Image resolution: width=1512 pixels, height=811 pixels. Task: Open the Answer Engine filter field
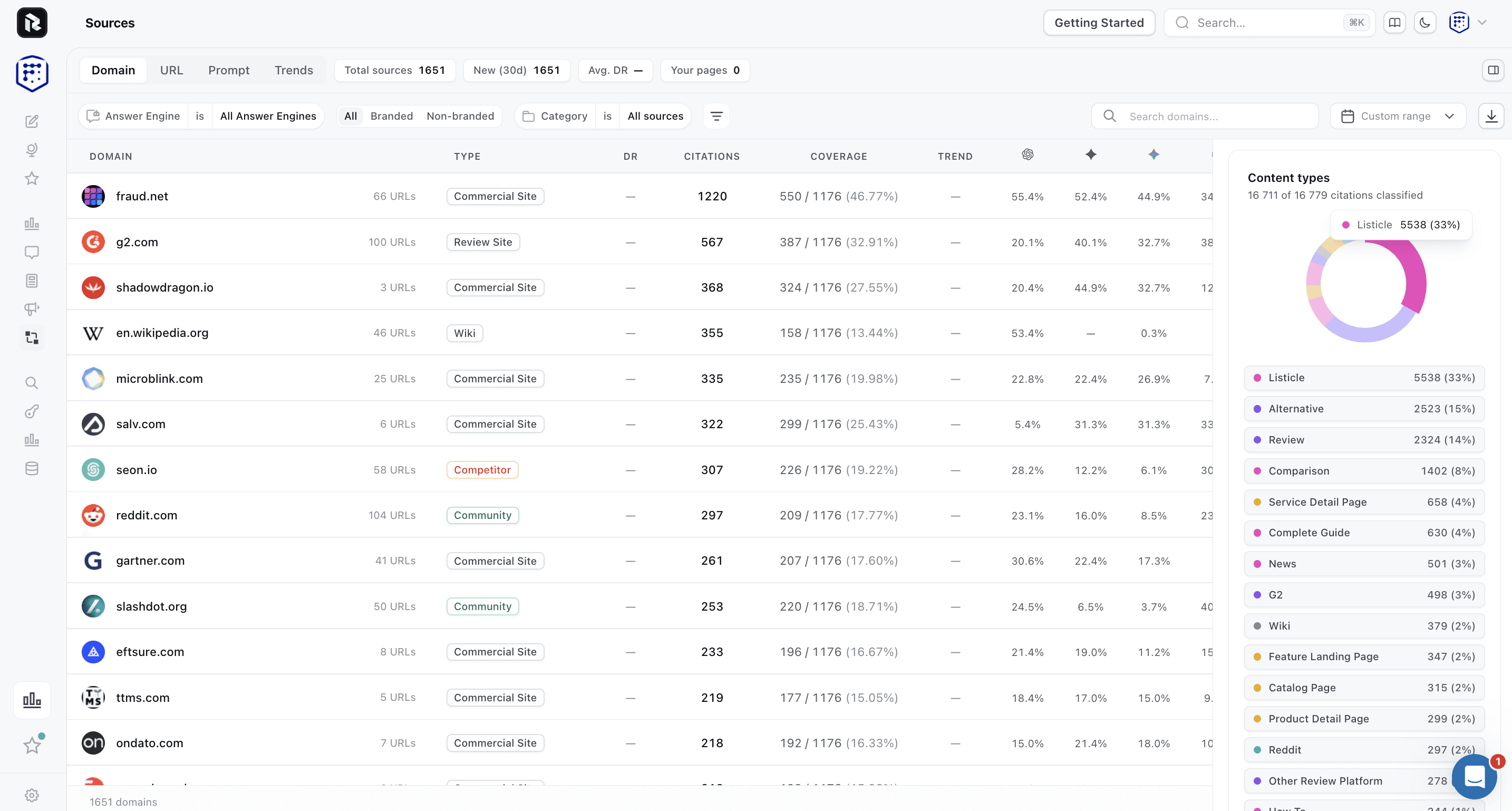pyautogui.click(x=134, y=117)
